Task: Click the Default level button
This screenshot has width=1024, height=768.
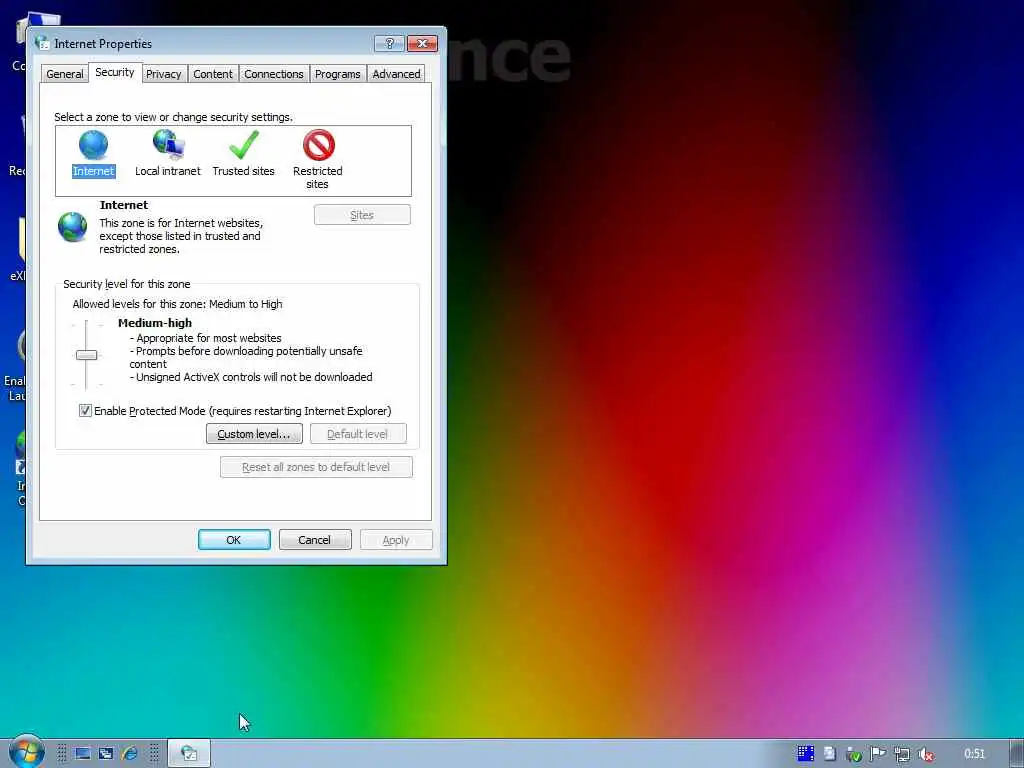Action: (x=358, y=434)
